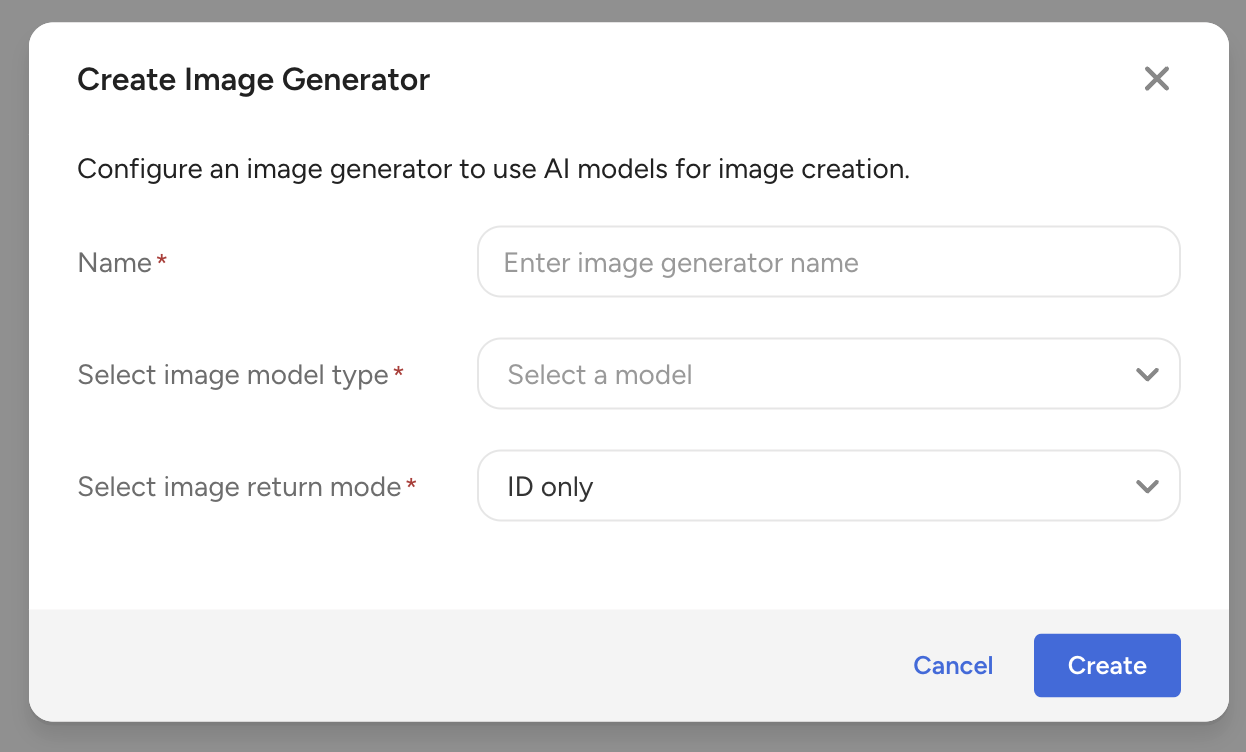
Task: Click the gray footer bar beside Cancel
Action: tap(450, 665)
